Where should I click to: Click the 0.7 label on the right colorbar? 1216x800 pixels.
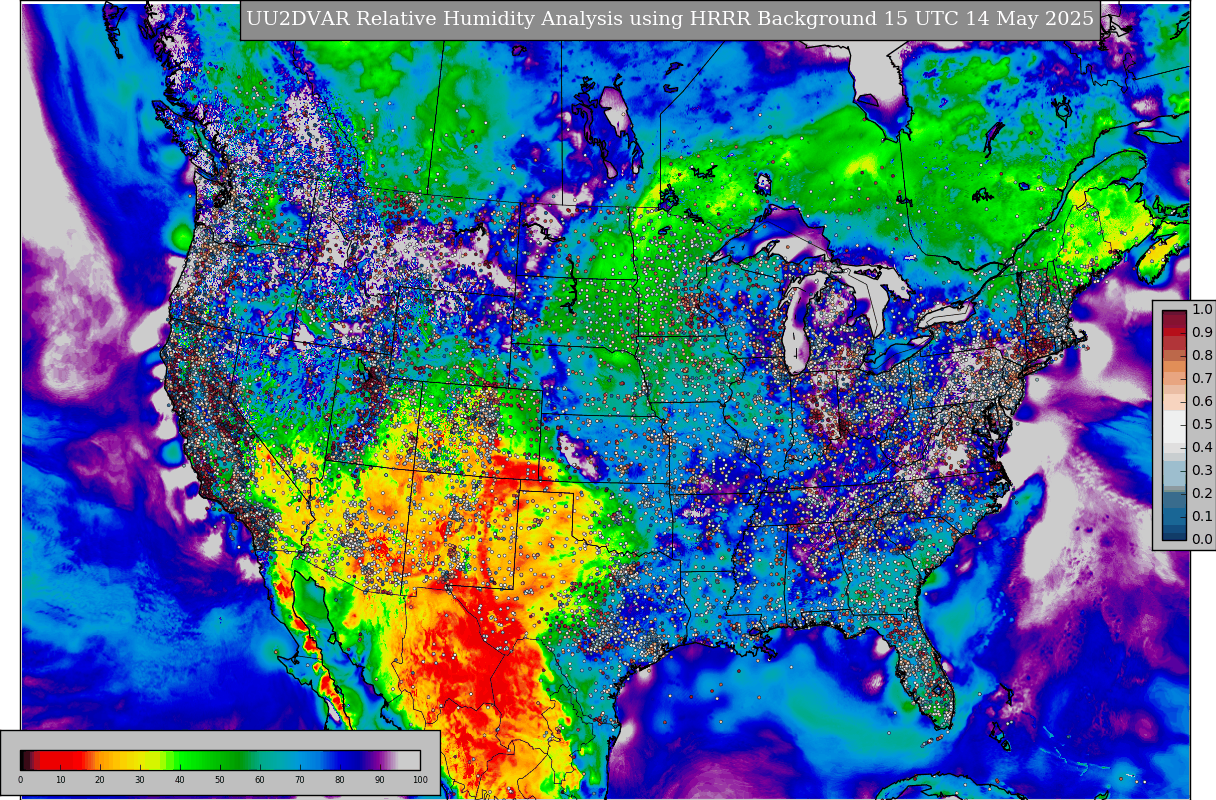(1202, 378)
